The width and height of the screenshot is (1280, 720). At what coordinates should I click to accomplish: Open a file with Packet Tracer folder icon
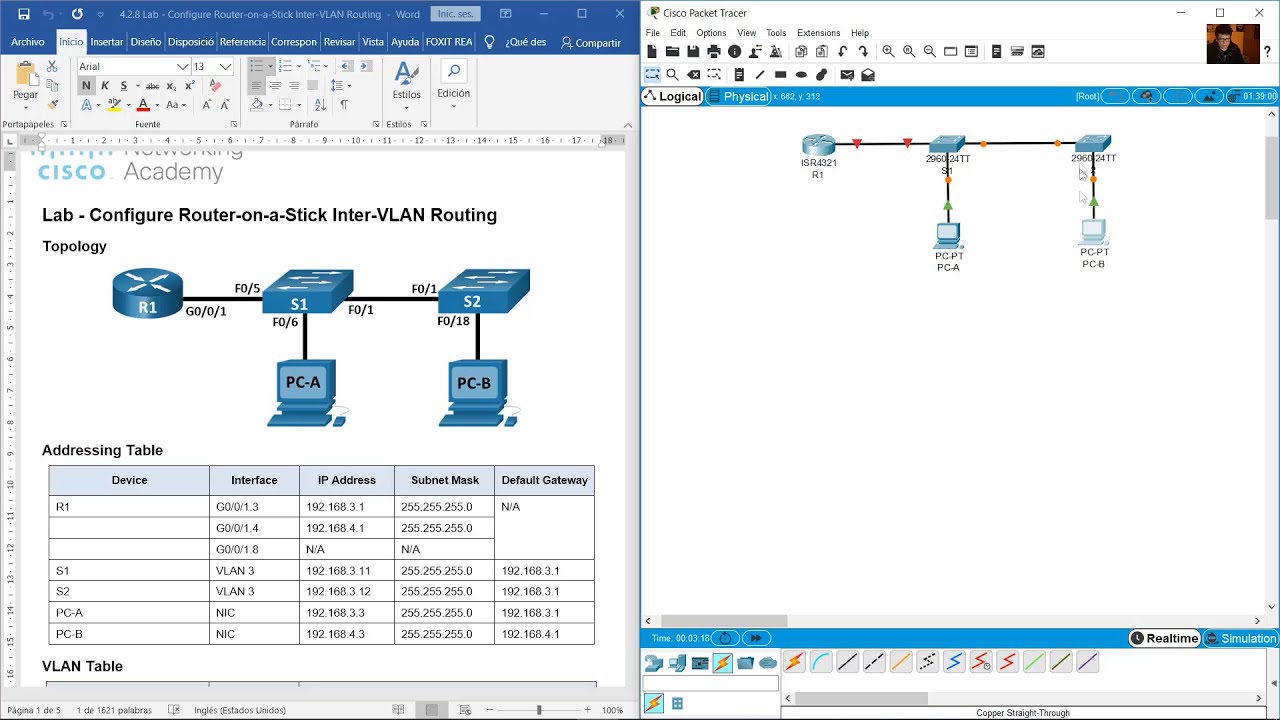[x=672, y=51]
